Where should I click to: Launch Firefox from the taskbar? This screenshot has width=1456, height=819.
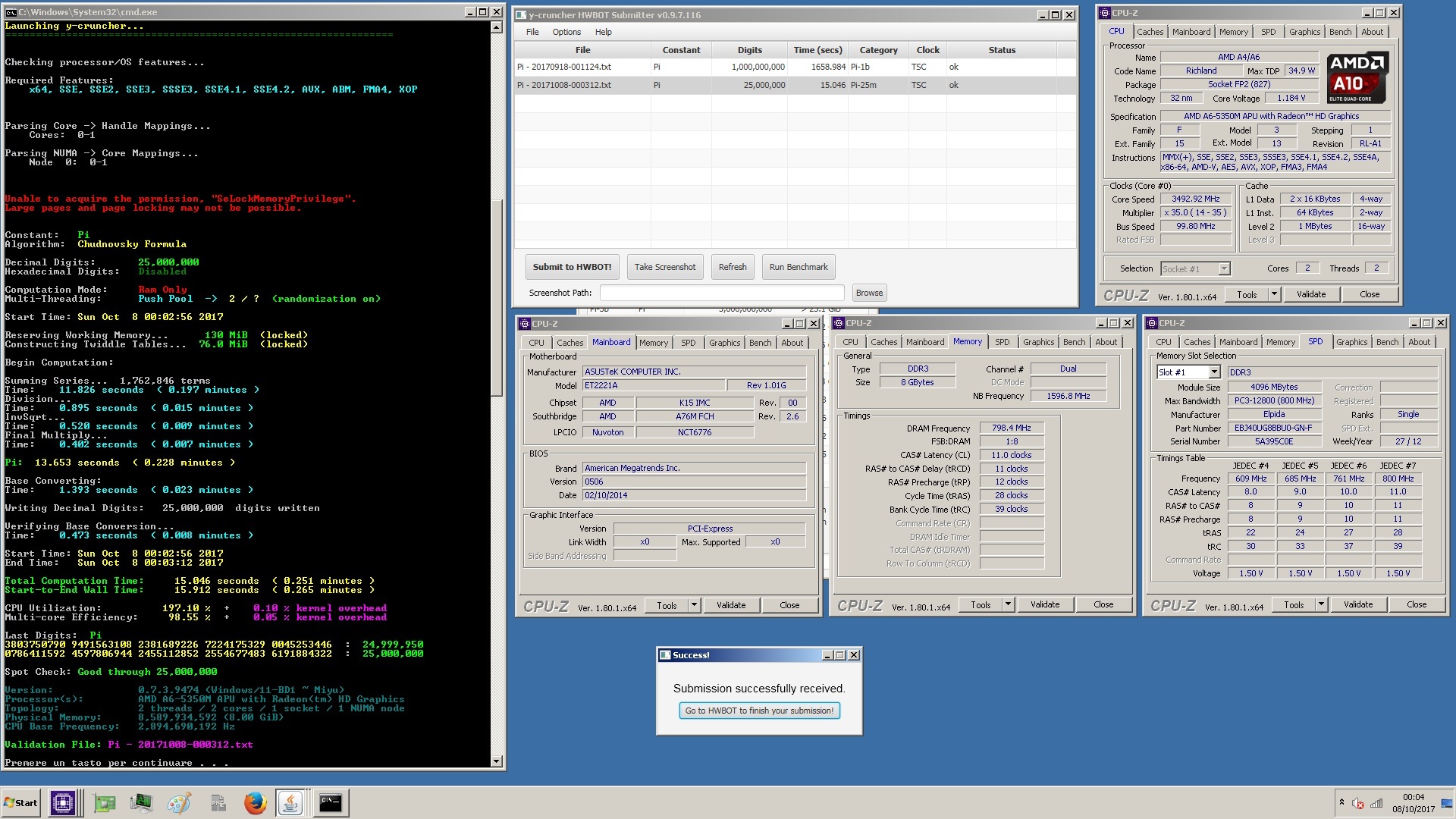[x=256, y=803]
